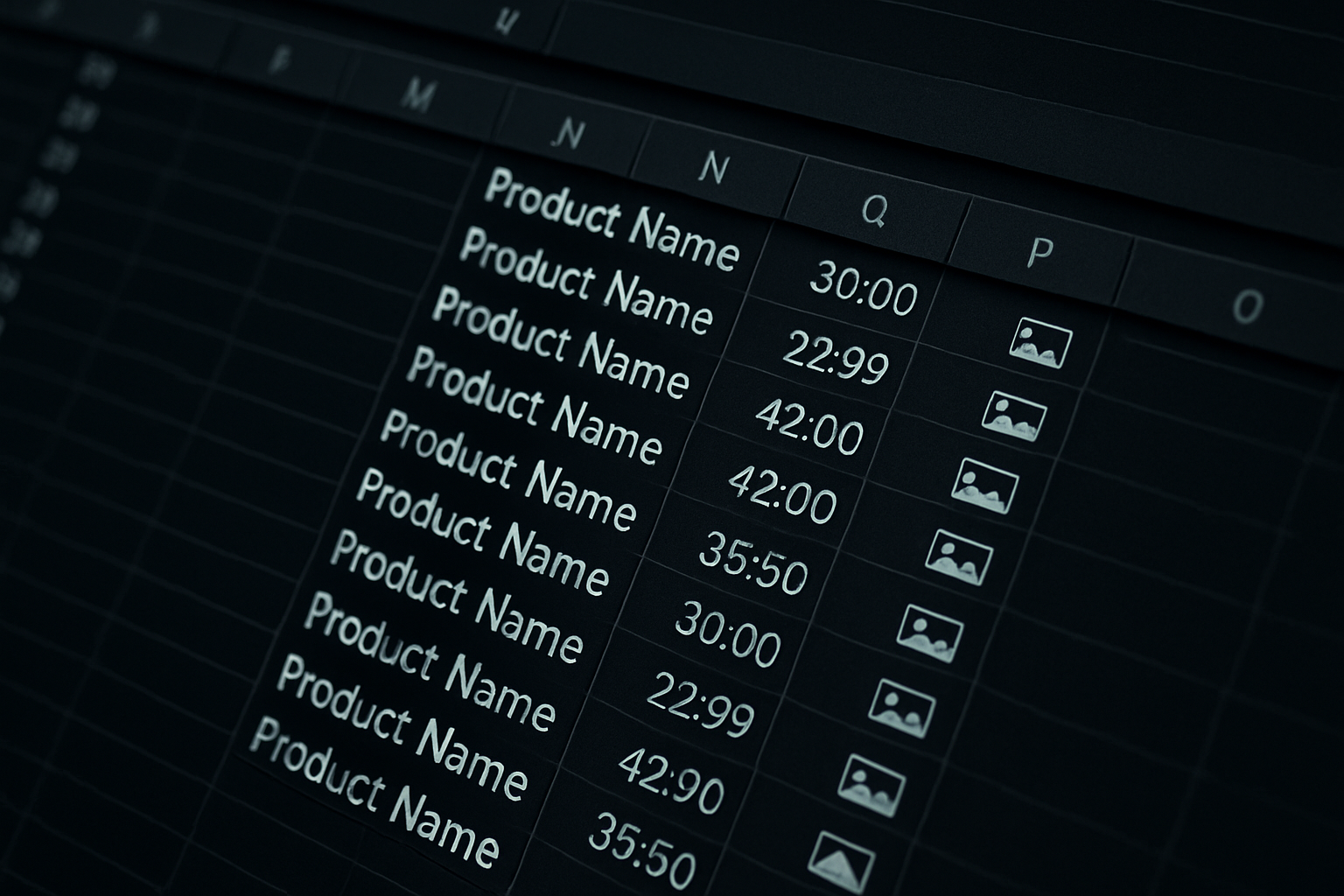Select column header P

1039,252
